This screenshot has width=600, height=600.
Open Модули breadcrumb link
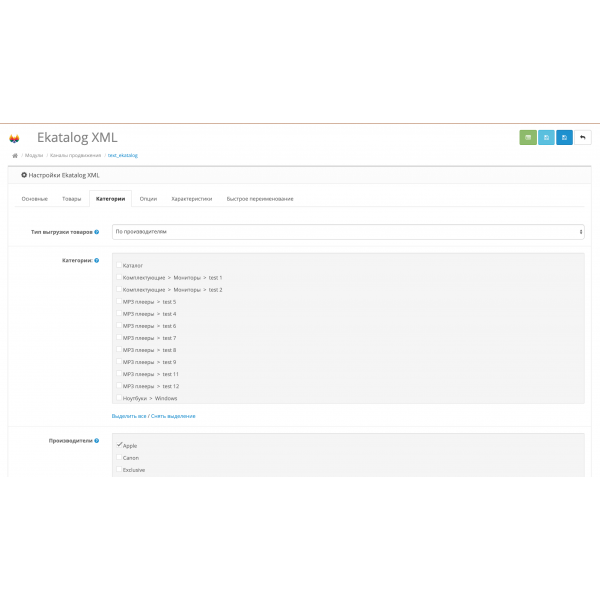[34, 155]
